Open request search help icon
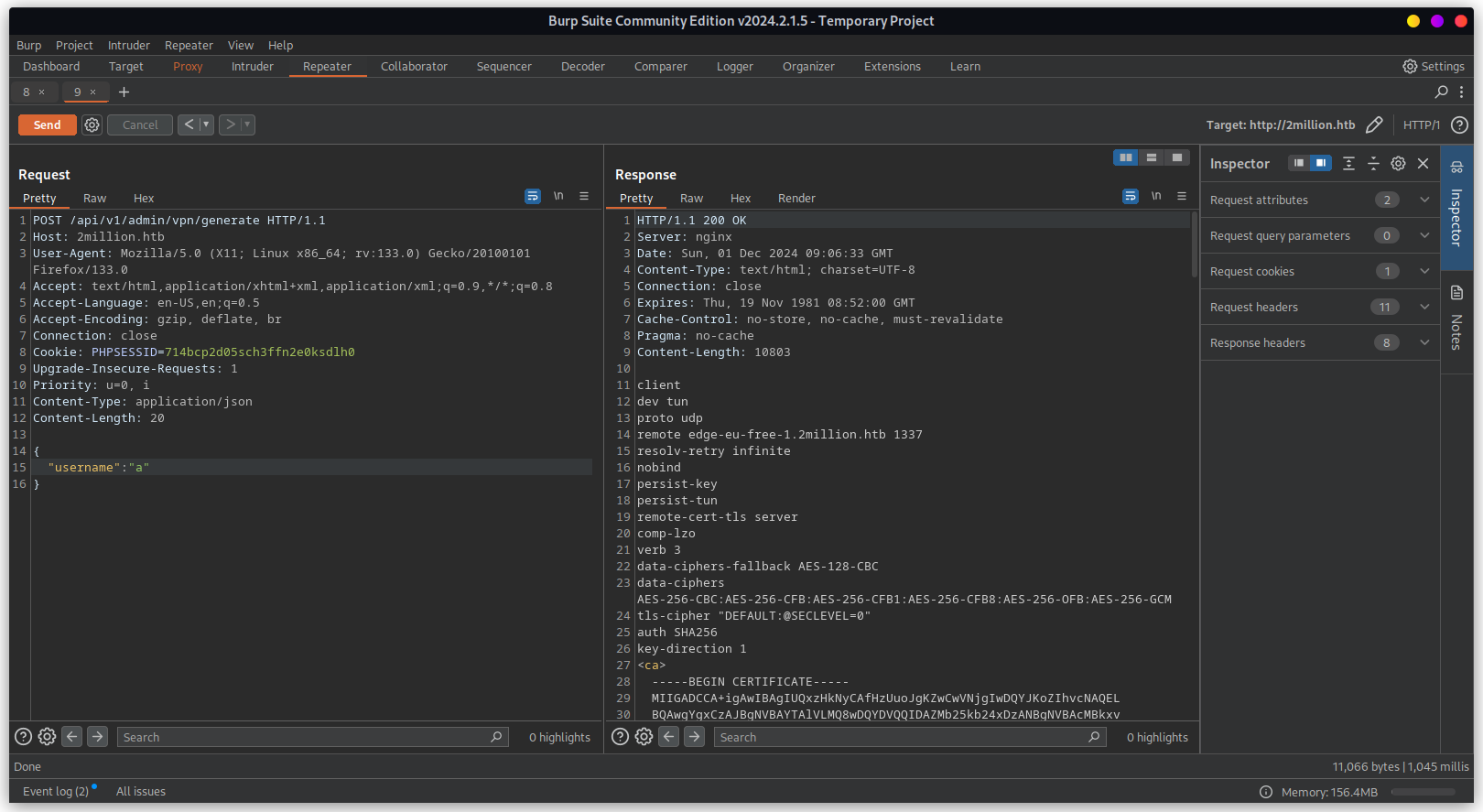Screen dimensions: 1483x812 23,736
